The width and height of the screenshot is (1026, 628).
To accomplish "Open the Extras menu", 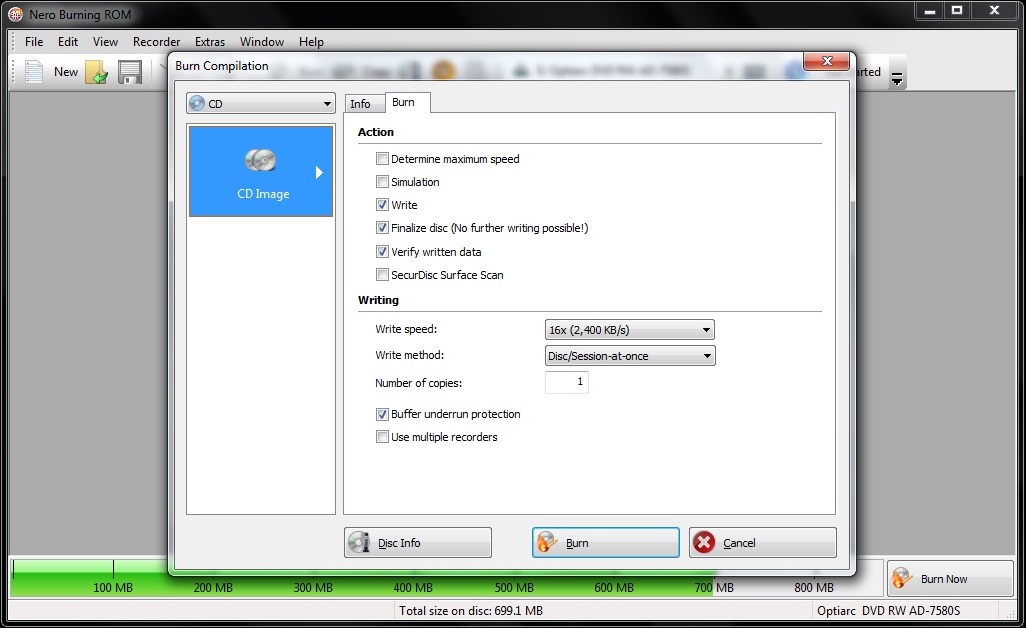I will 209,42.
